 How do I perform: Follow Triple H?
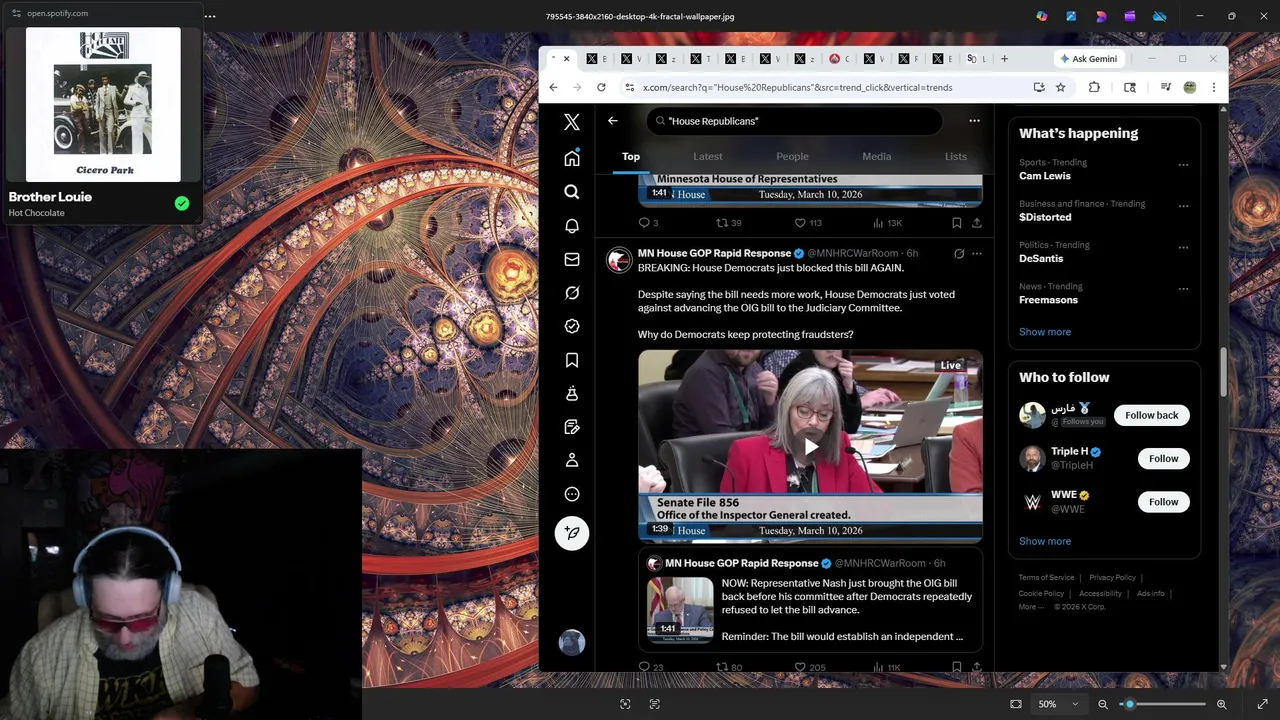(x=1163, y=458)
